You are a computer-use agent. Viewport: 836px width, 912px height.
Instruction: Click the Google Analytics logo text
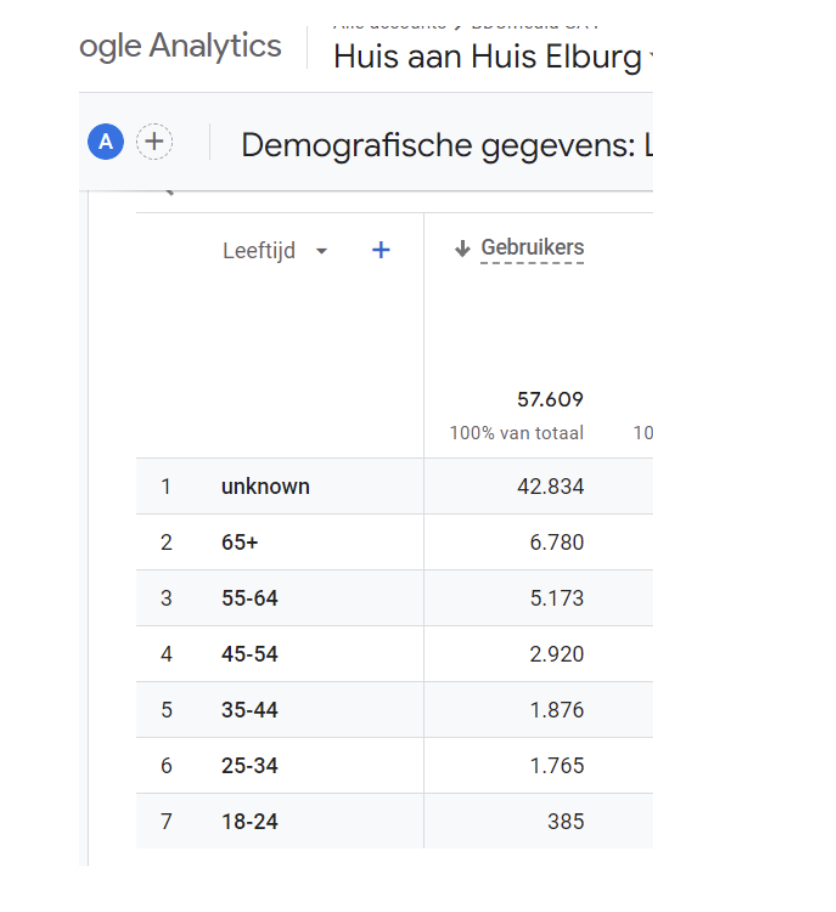180,47
